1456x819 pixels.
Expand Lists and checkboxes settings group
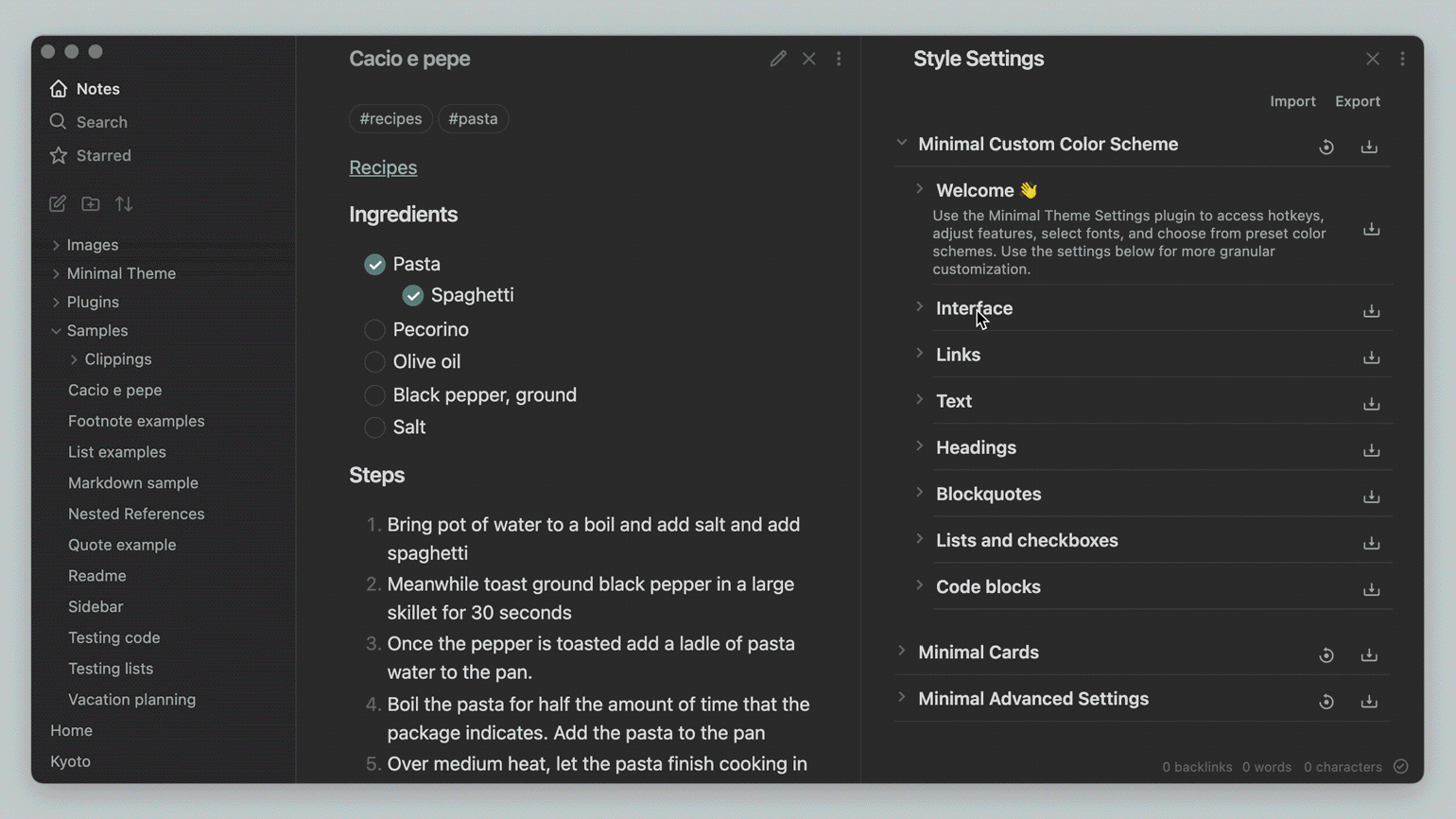919,539
